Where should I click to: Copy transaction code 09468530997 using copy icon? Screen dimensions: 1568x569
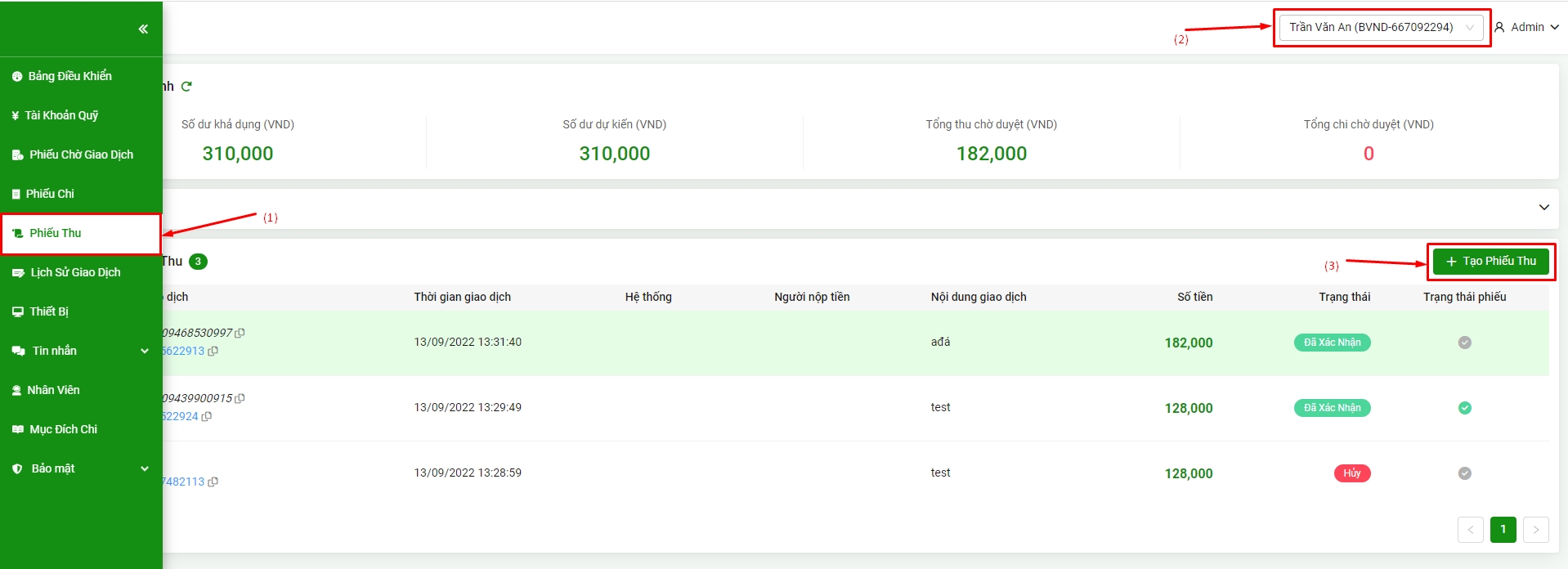click(240, 333)
